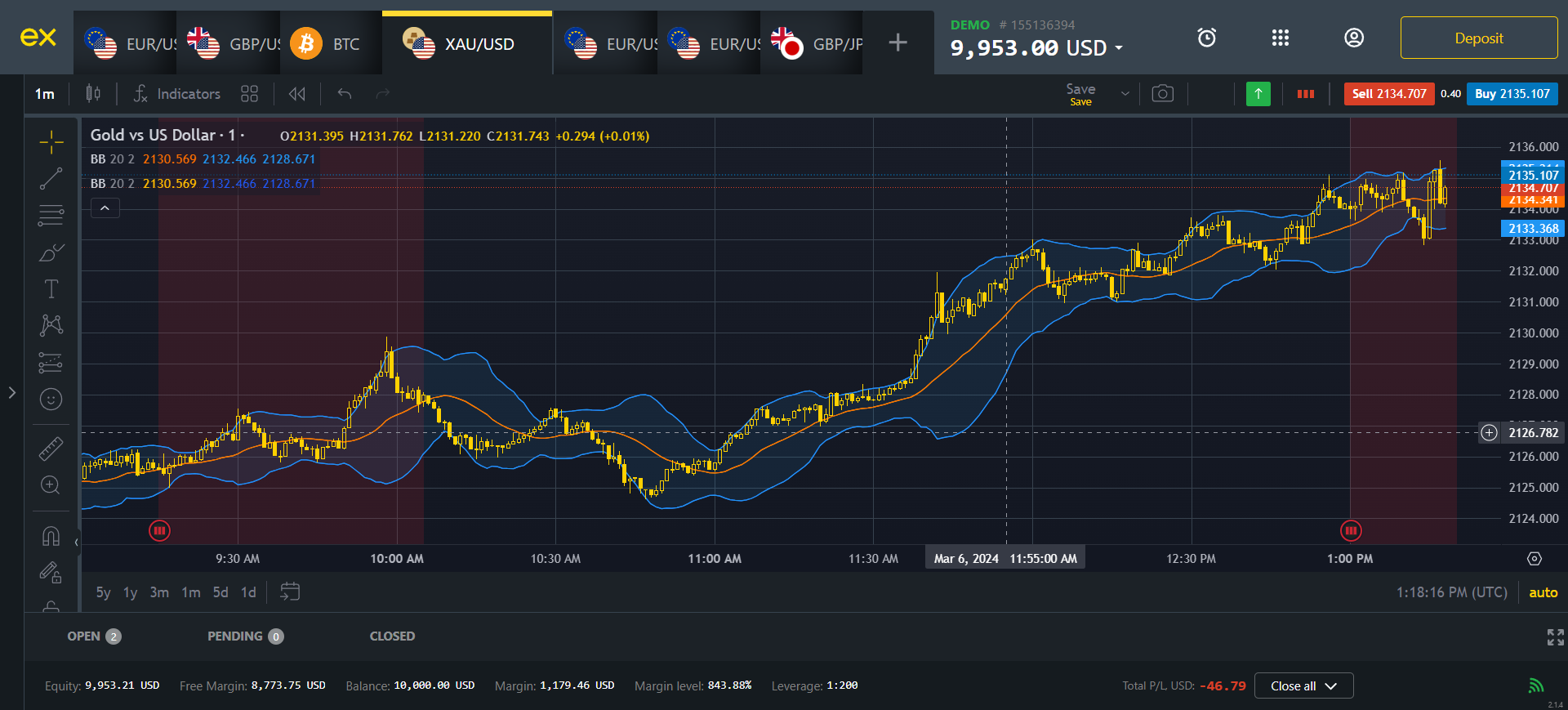Expand the Save layout dropdown arrow
Viewport: 1568px width, 710px height.
click(1125, 94)
